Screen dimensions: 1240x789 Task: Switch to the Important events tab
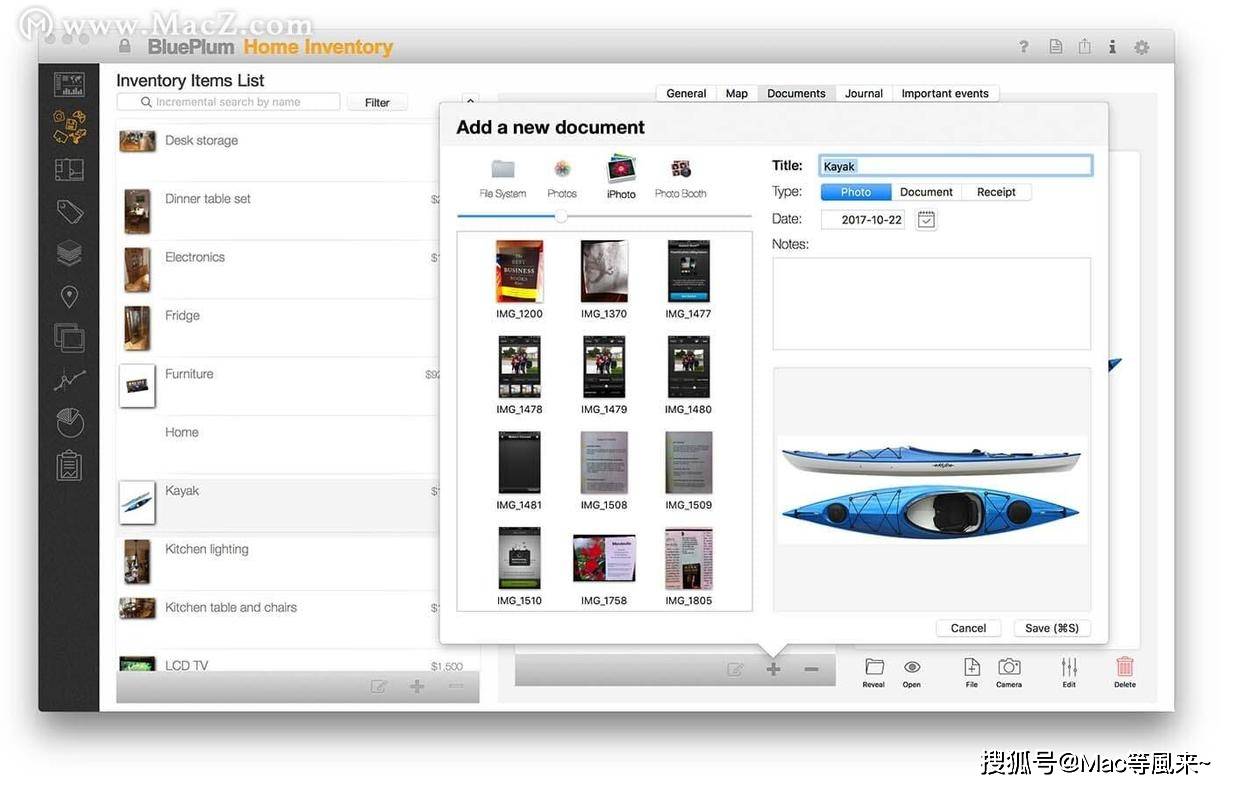(x=945, y=93)
